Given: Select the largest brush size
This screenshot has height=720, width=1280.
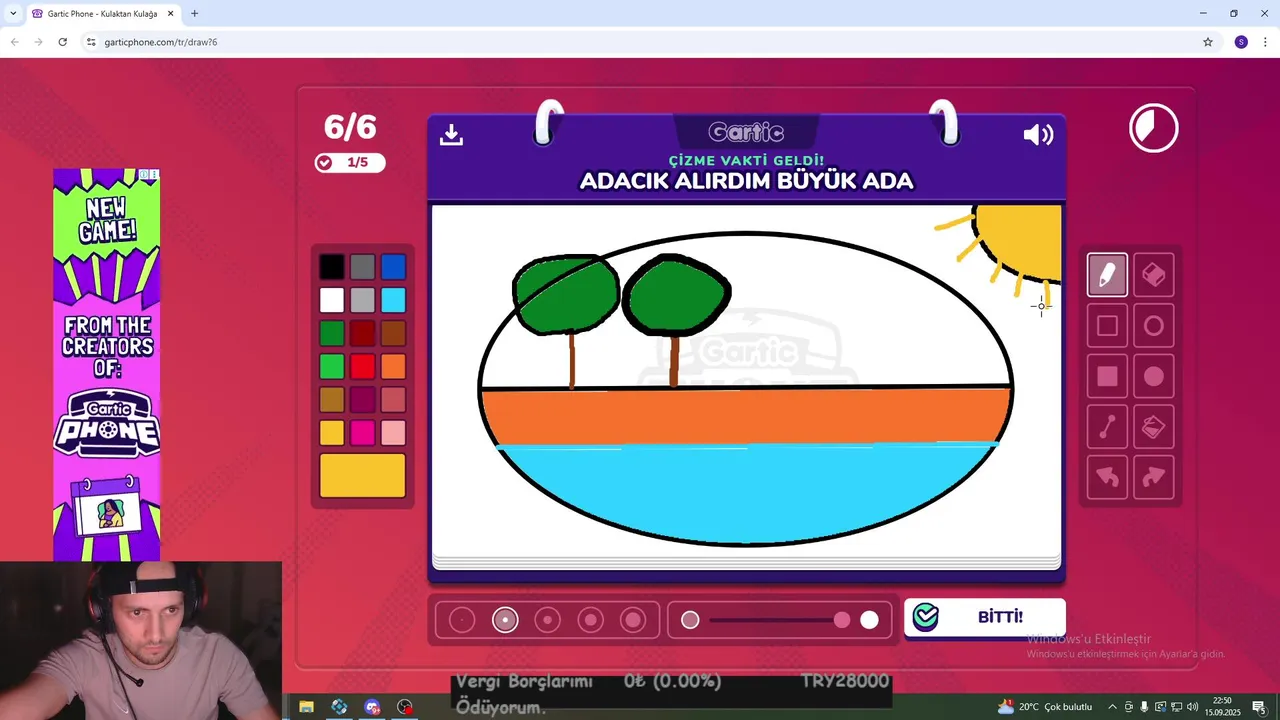Looking at the screenshot, I should click(x=633, y=620).
